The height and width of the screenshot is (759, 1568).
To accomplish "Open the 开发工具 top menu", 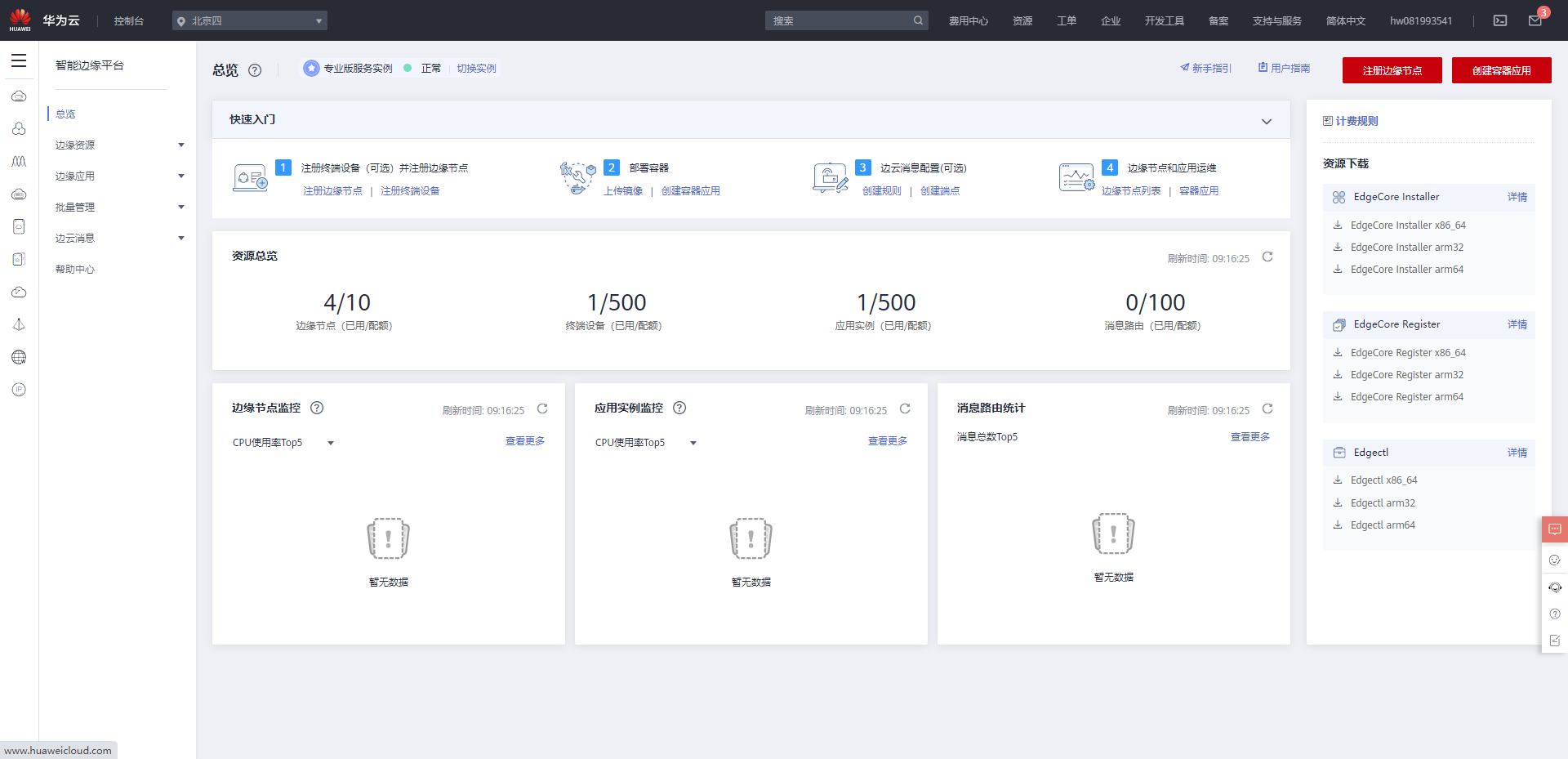I will (x=1165, y=21).
